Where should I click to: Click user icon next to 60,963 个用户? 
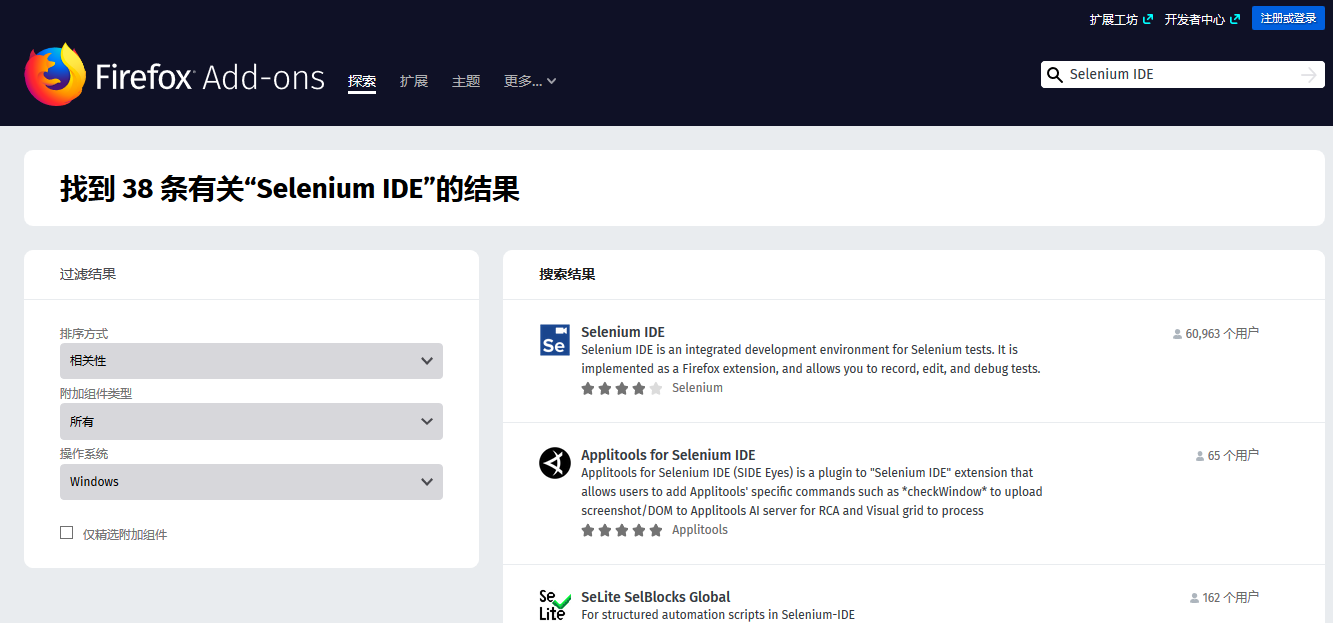point(1177,334)
